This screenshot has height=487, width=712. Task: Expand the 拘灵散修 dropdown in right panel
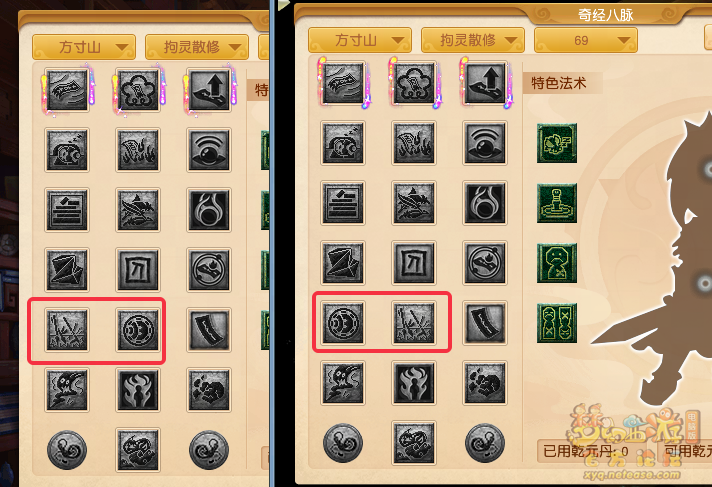pyautogui.click(x=473, y=40)
